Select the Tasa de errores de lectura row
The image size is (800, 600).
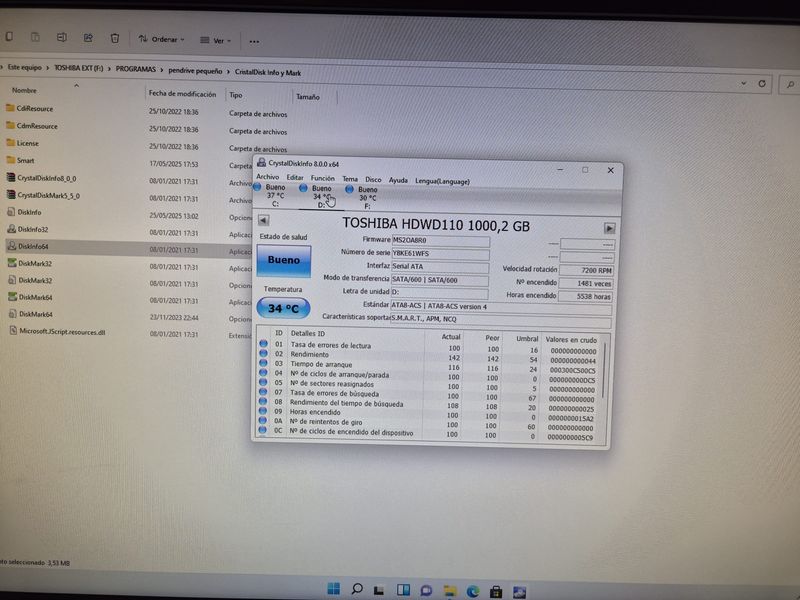pos(429,347)
